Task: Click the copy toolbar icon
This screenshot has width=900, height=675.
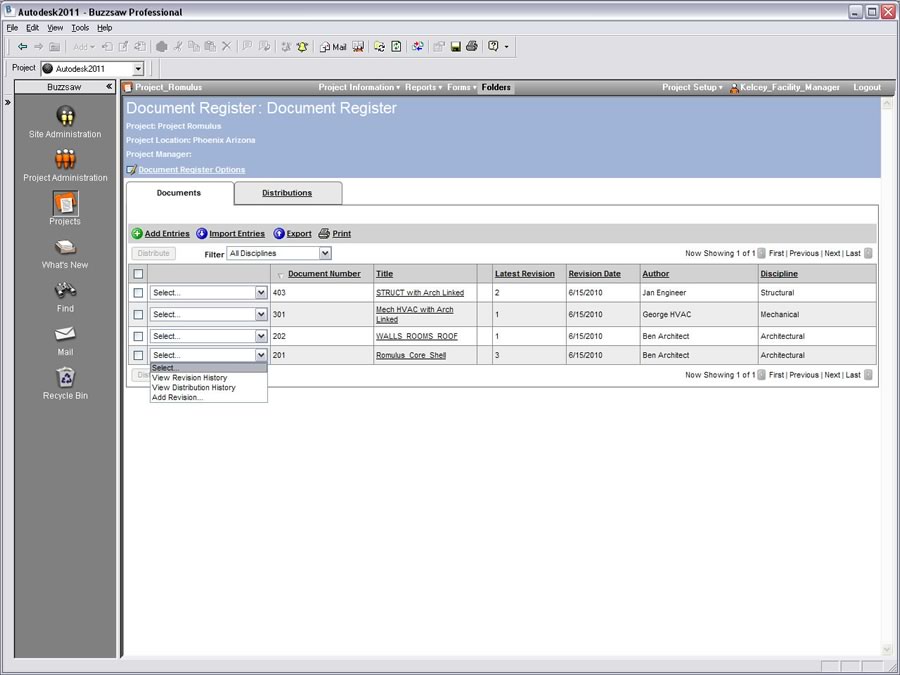Action: [x=194, y=46]
